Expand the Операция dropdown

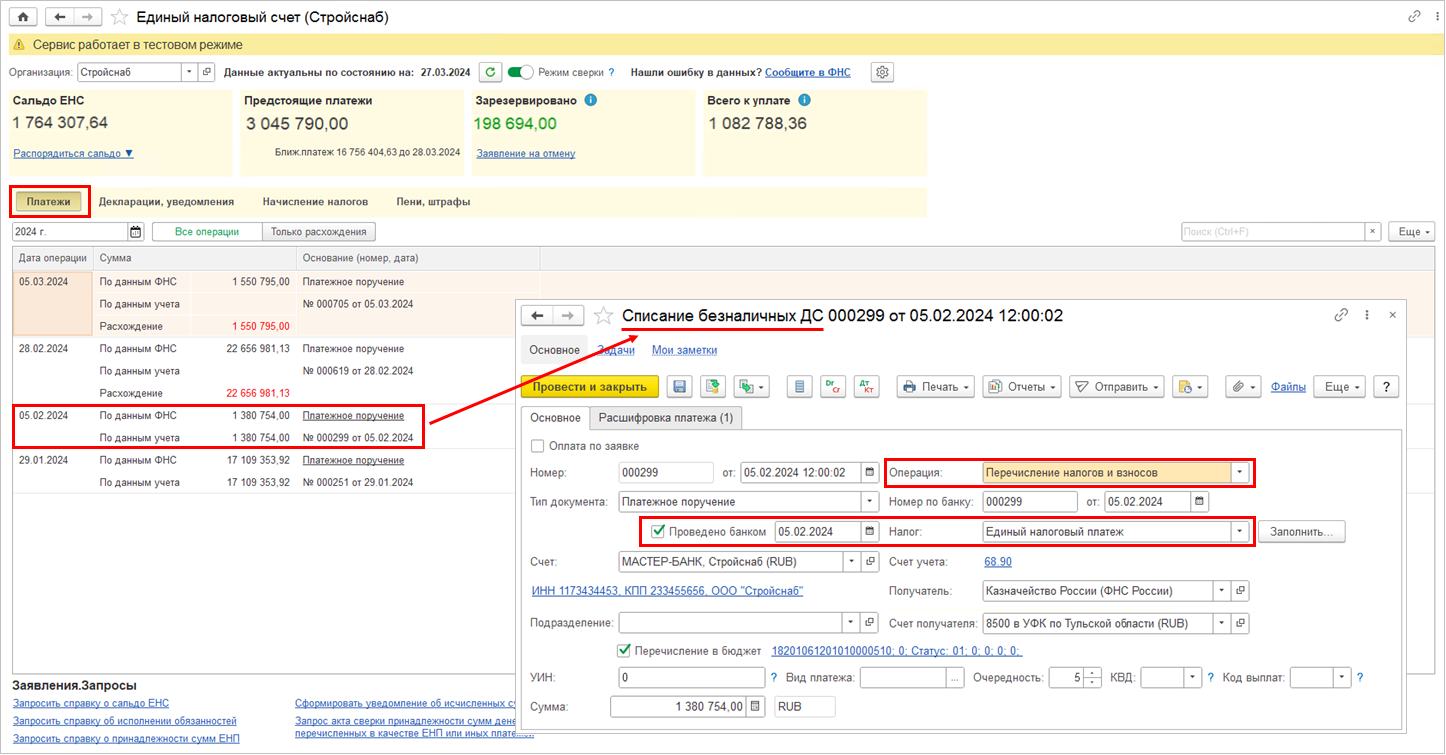click(x=1241, y=473)
